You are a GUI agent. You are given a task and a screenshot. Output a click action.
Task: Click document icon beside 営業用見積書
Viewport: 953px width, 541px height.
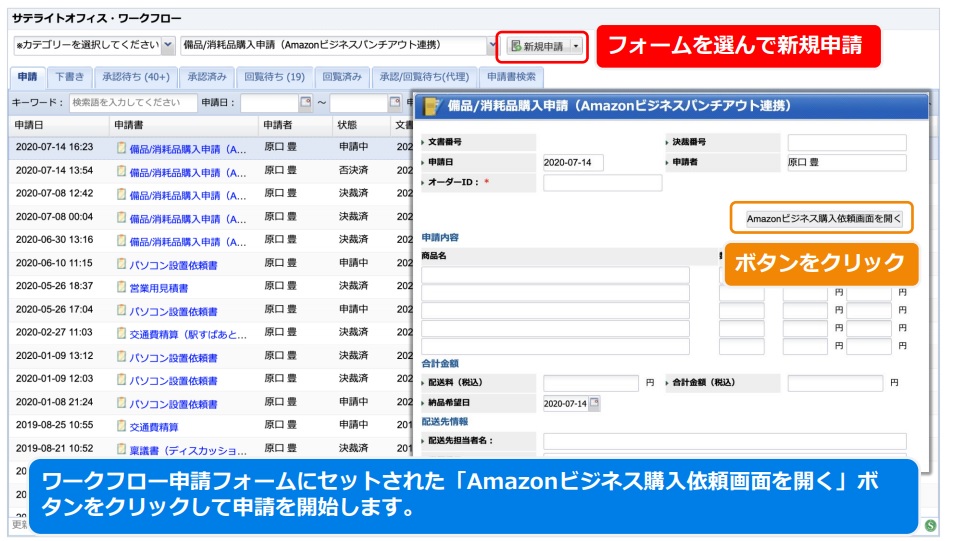pos(122,287)
